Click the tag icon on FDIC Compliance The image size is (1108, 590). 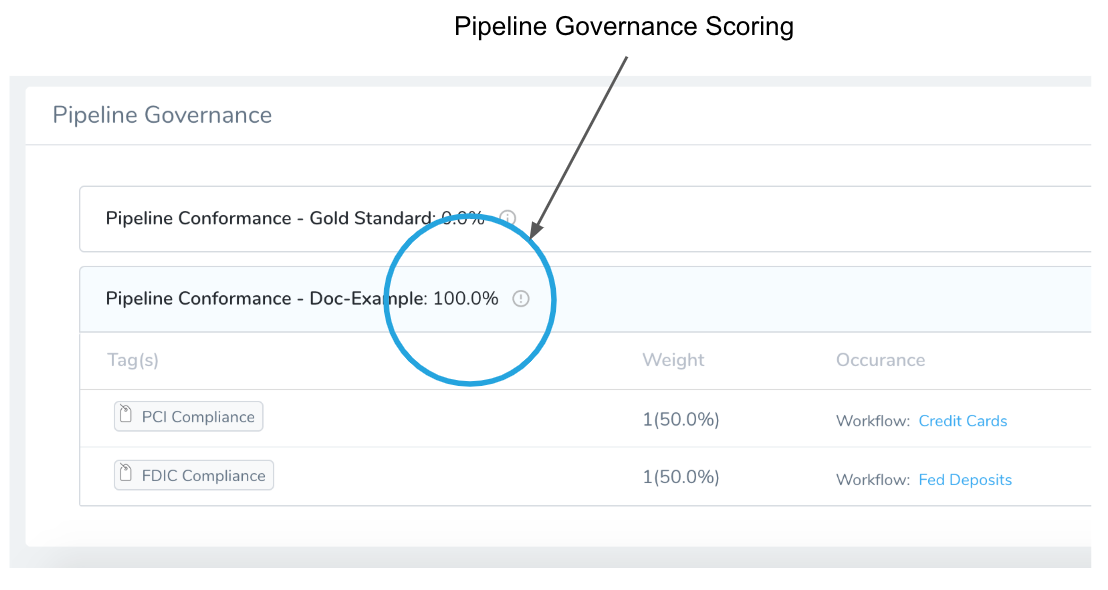coord(126,473)
